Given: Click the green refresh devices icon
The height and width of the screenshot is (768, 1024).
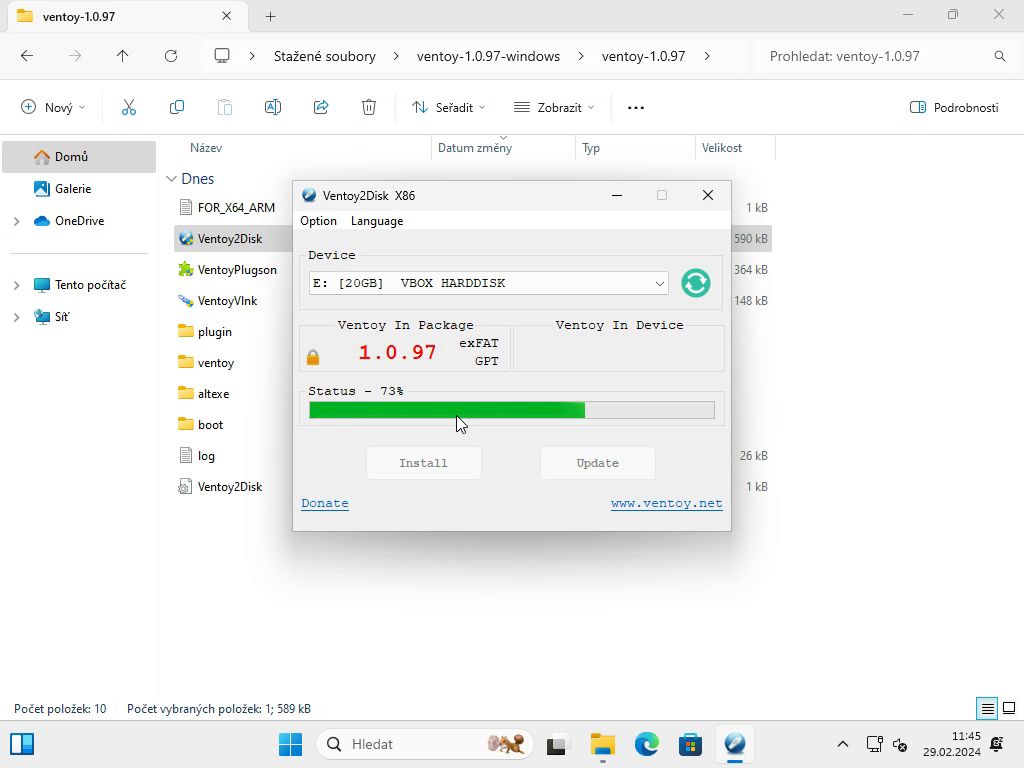Looking at the screenshot, I should [x=695, y=283].
